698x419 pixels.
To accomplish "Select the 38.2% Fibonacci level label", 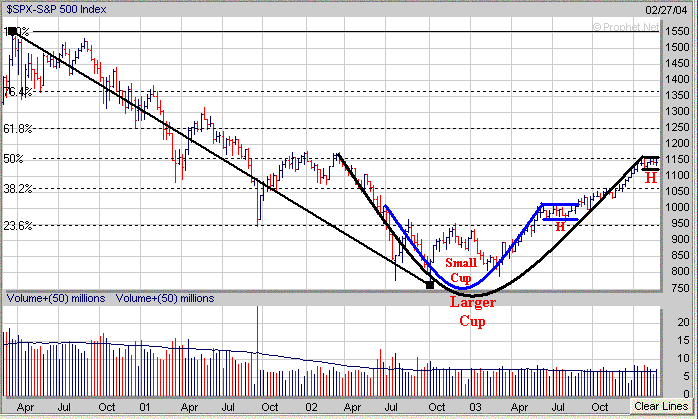I will click(x=18, y=189).
